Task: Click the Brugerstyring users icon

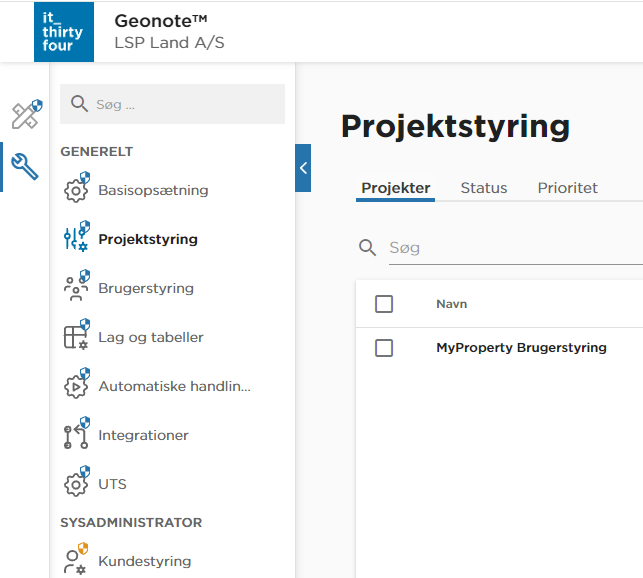Action: (x=76, y=288)
